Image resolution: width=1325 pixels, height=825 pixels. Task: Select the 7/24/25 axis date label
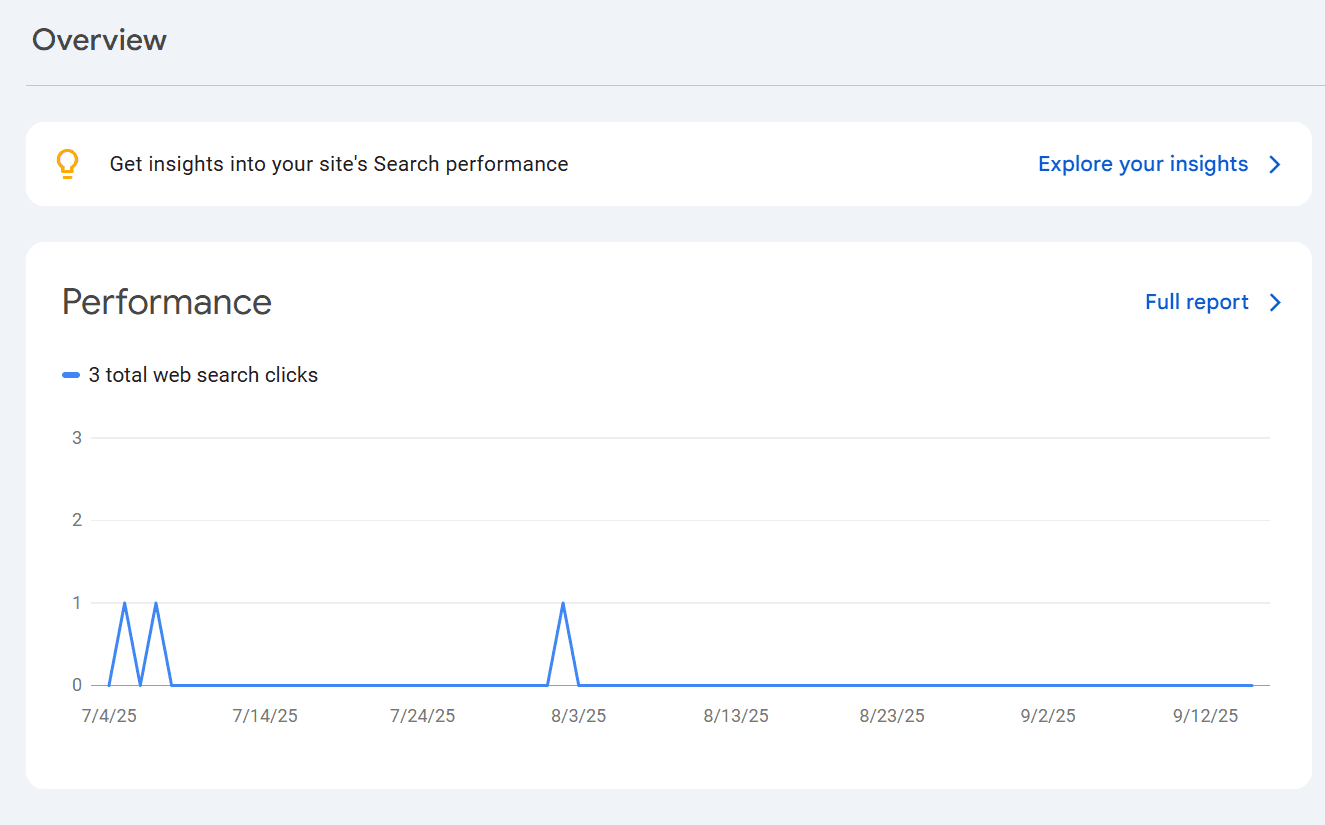(x=422, y=716)
